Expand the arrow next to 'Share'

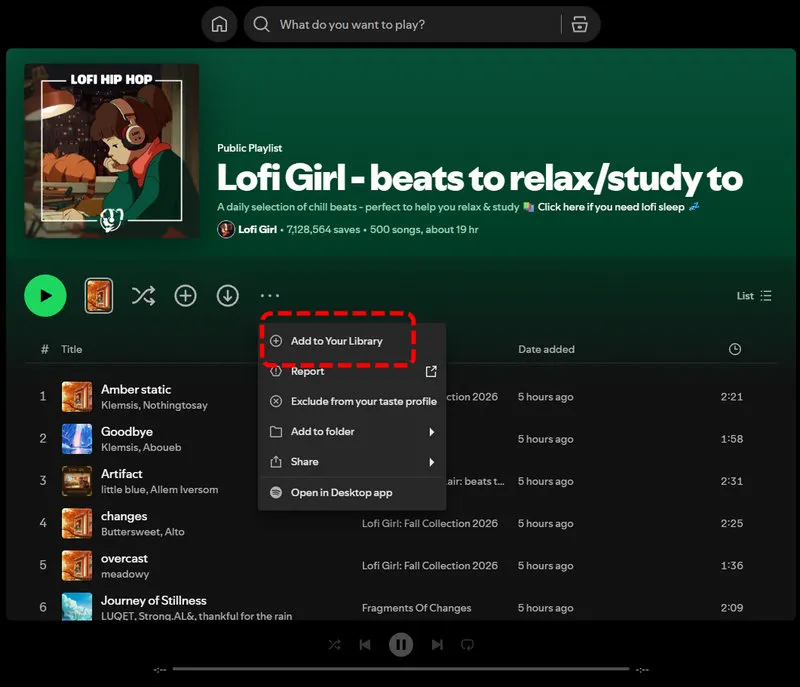(432, 462)
